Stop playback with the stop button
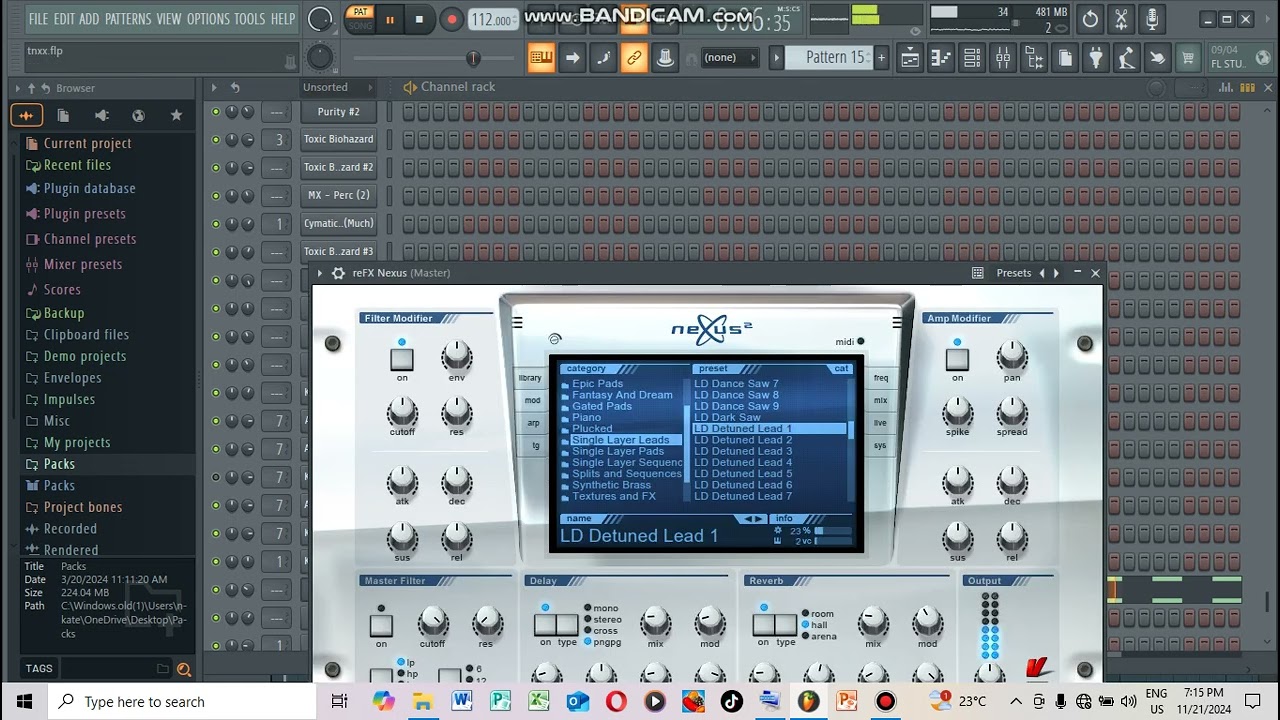 click(419, 19)
